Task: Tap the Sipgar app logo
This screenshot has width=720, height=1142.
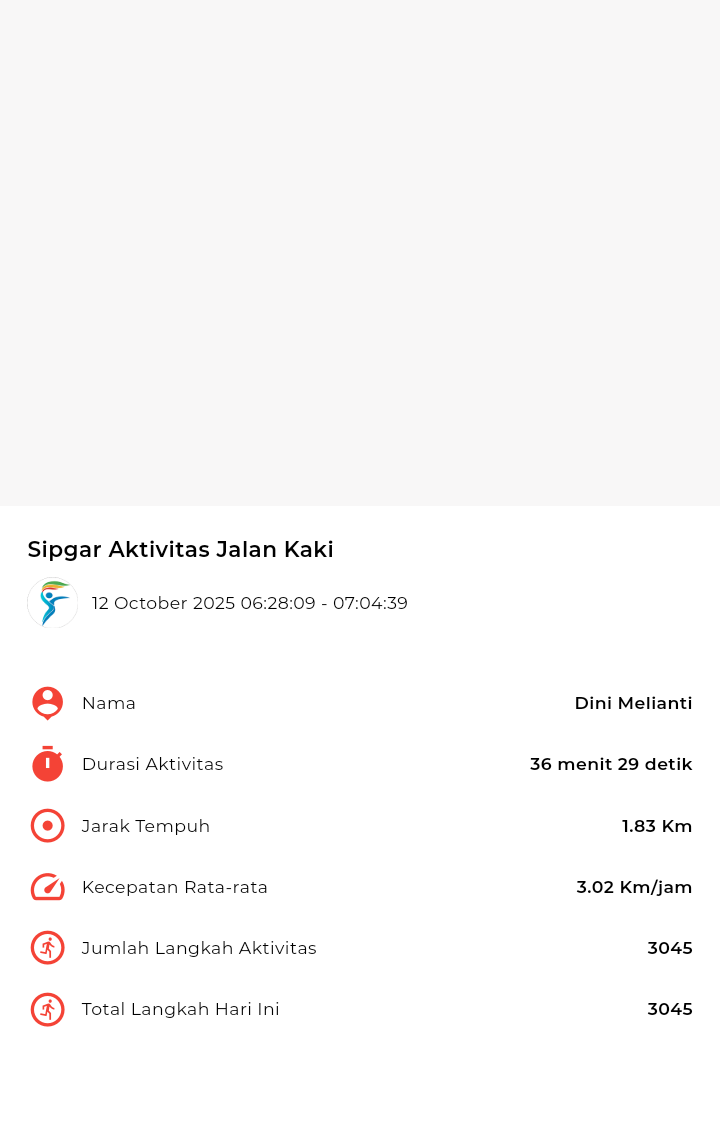Action: [52, 603]
